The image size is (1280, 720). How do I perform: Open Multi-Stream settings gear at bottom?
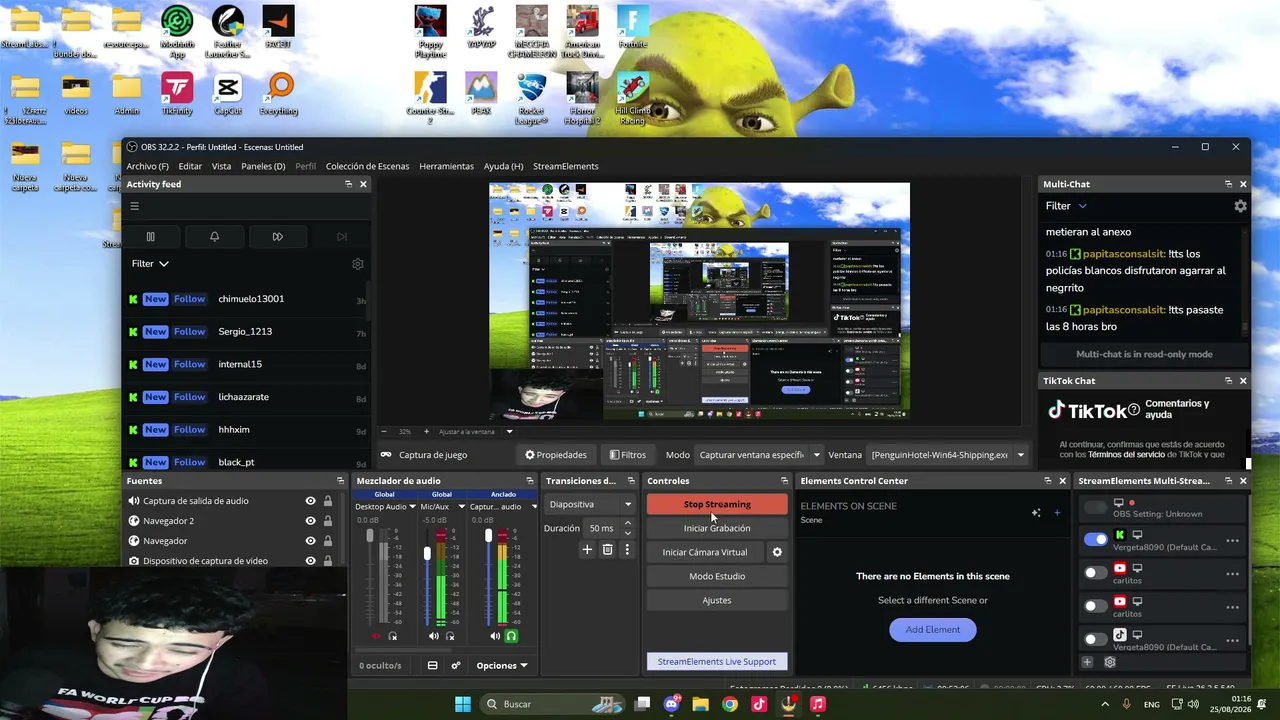point(1109,662)
